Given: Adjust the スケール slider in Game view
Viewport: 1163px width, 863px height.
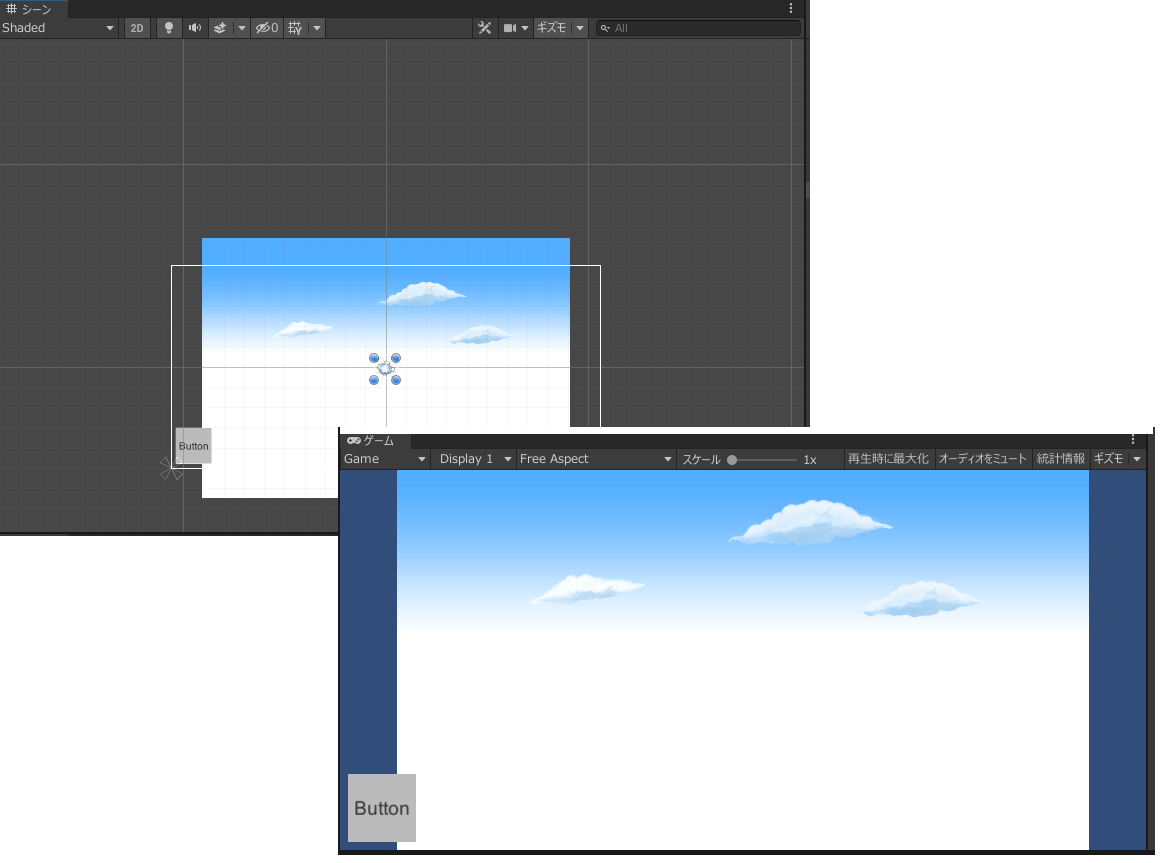Looking at the screenshot, I should 733,459.
